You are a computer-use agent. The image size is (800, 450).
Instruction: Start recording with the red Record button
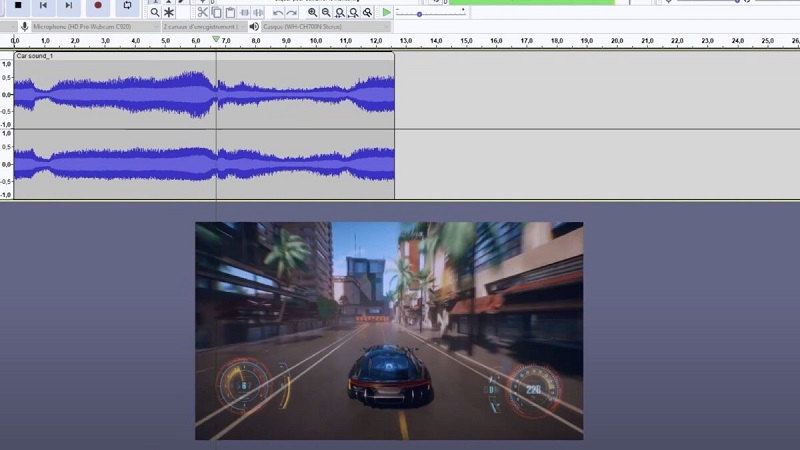[97, 5]
